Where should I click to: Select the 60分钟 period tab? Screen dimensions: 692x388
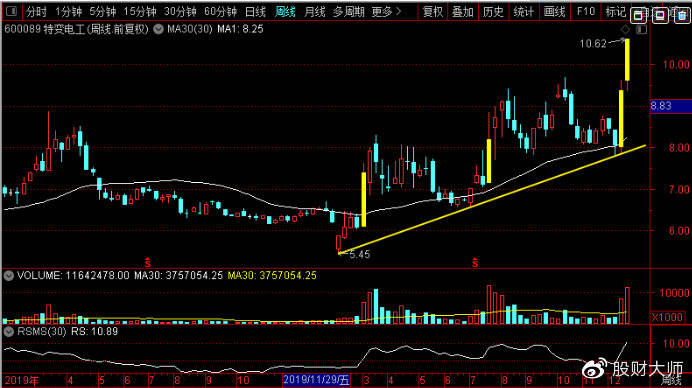click(221, 12)
